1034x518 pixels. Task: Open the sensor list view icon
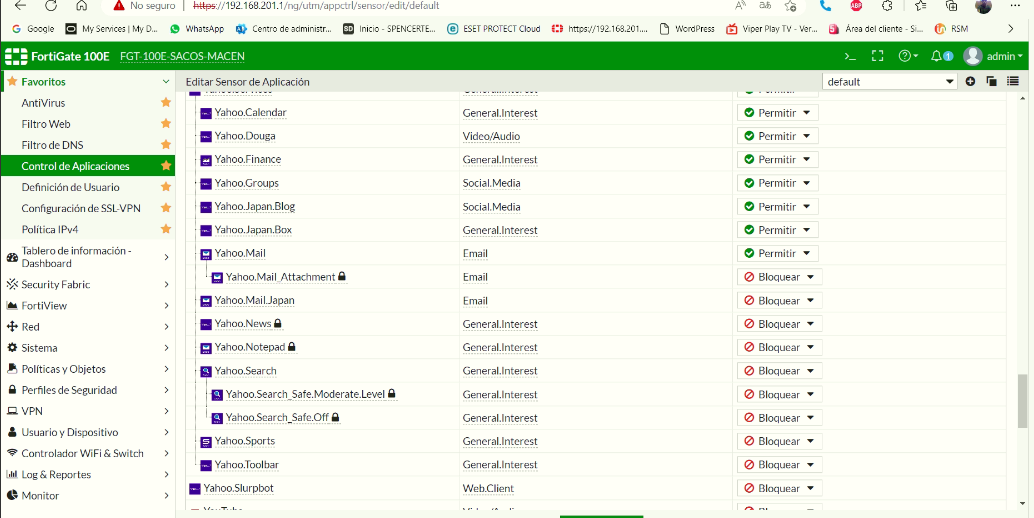click(1013, 81)
